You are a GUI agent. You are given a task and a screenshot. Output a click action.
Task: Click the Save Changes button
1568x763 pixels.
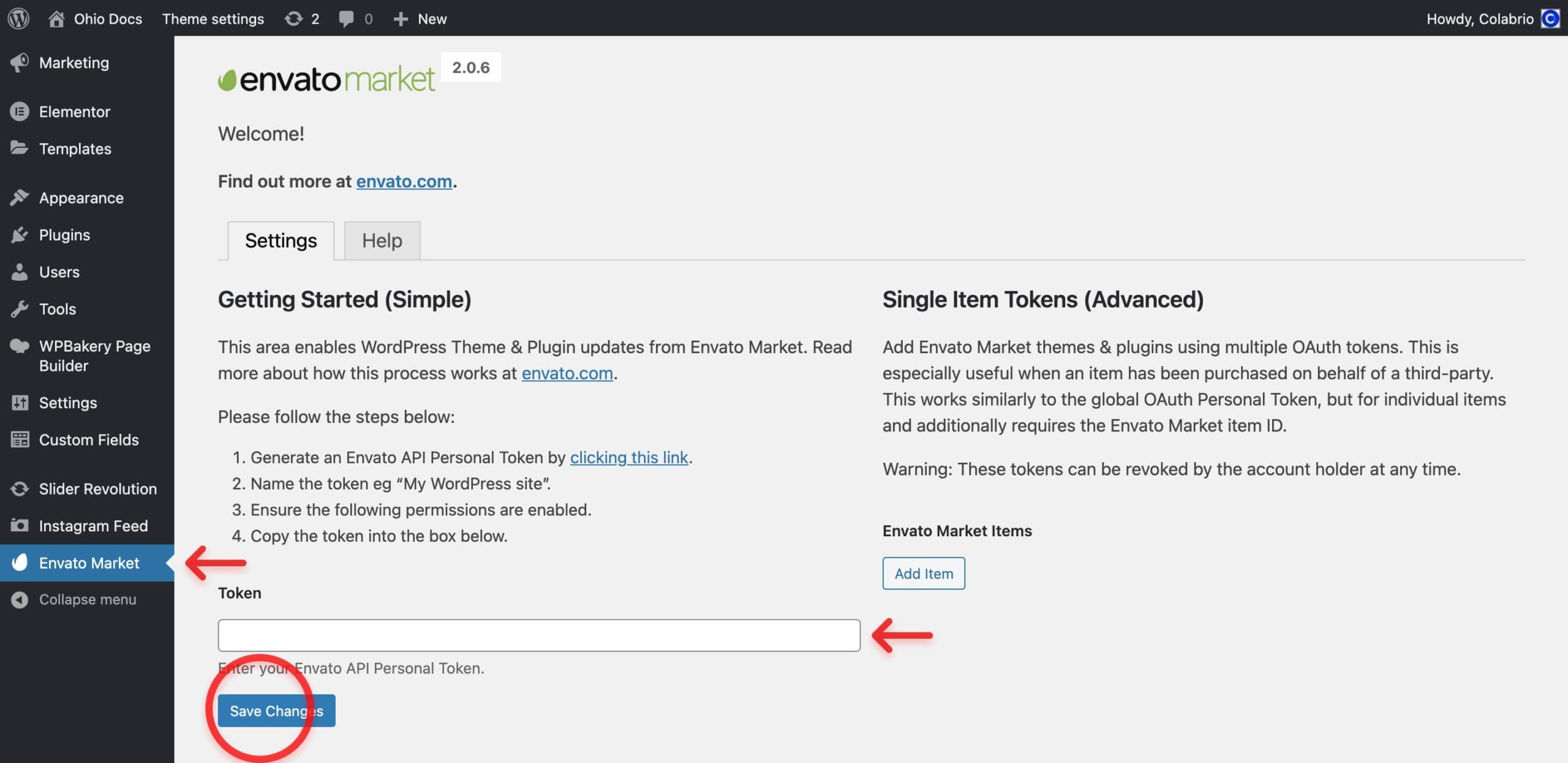(277, 710)
